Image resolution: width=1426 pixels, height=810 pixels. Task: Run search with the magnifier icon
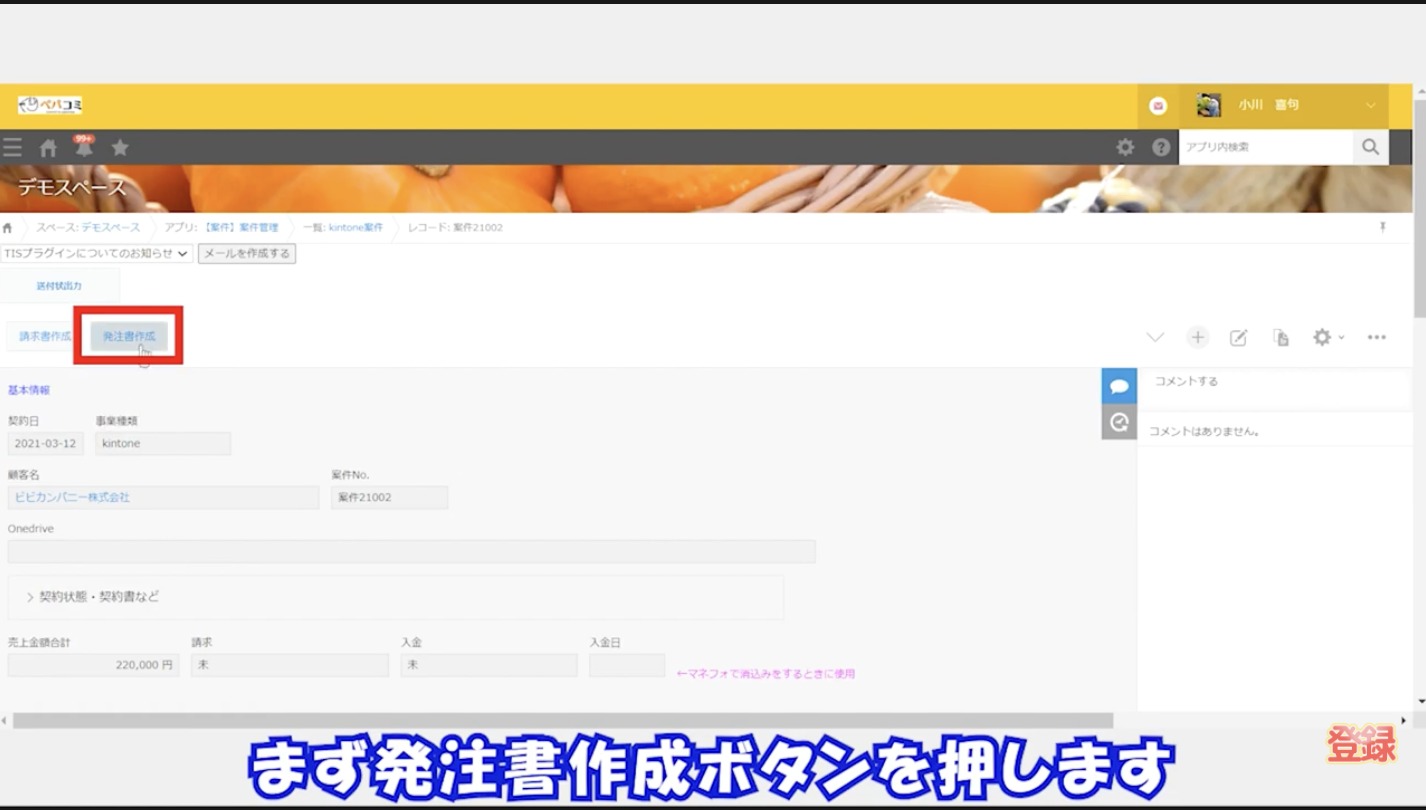pos(1370,147)
